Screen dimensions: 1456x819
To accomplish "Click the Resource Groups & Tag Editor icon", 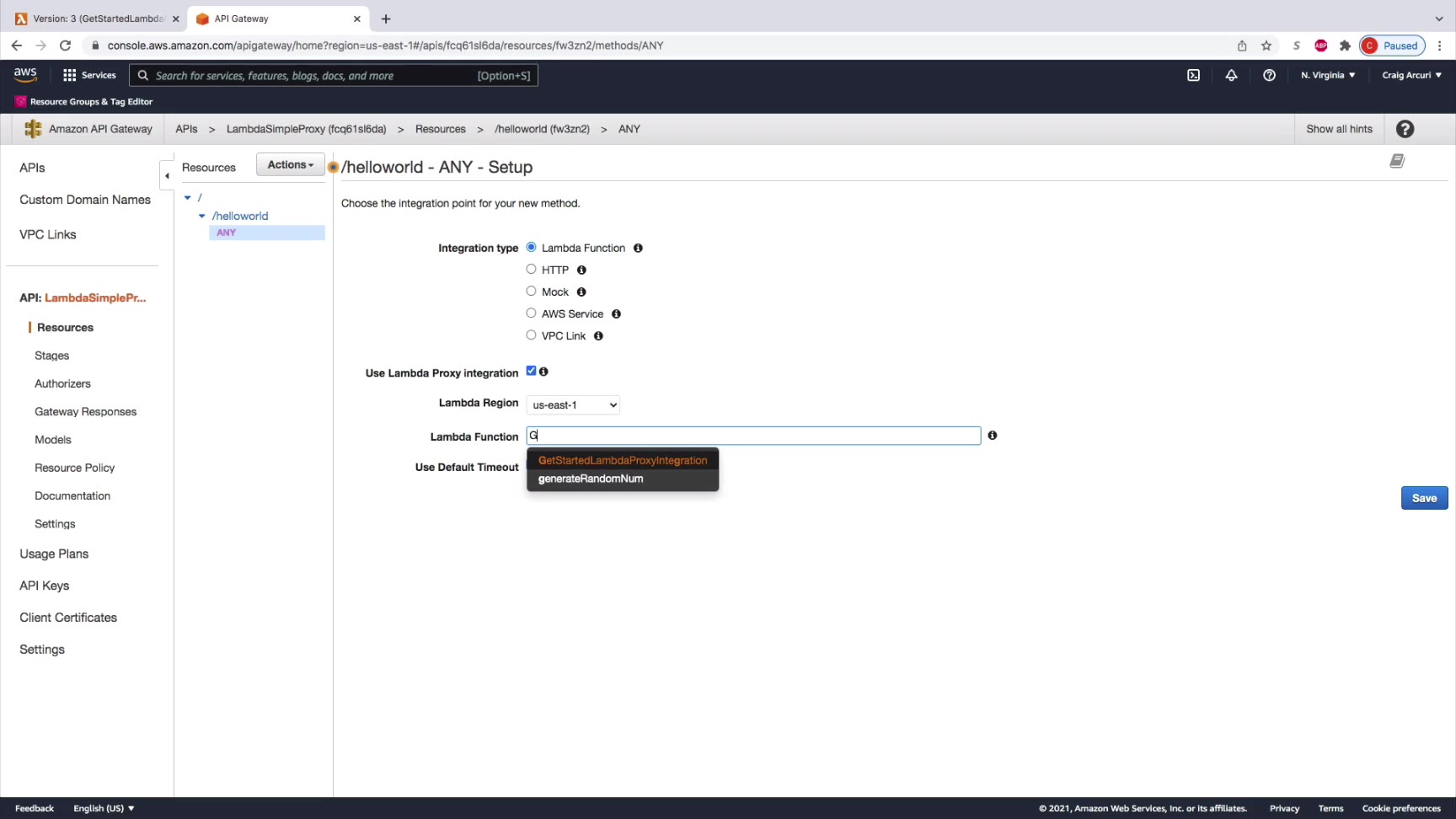I will 20,102.
